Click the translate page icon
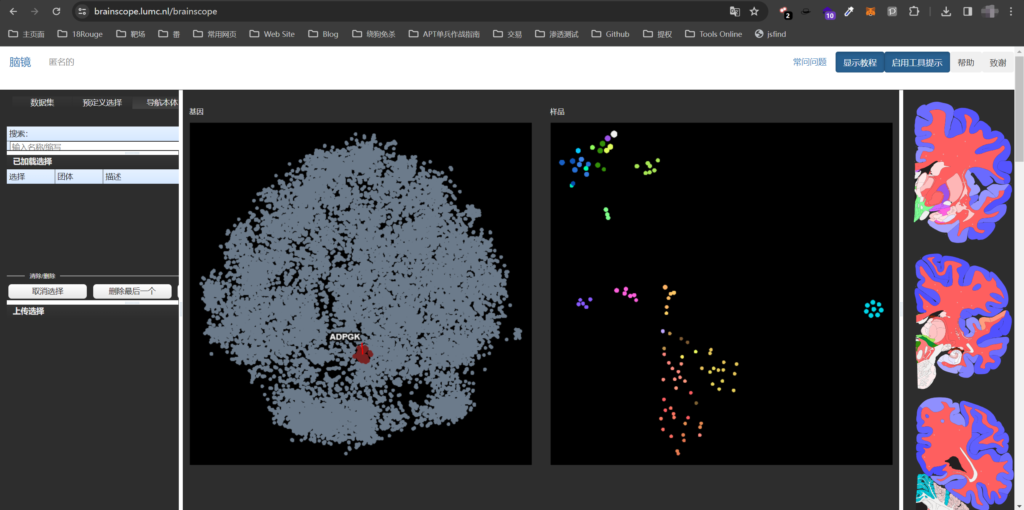Image resolution: width=1024 pixels, height=510 pixels. (735, 11)
